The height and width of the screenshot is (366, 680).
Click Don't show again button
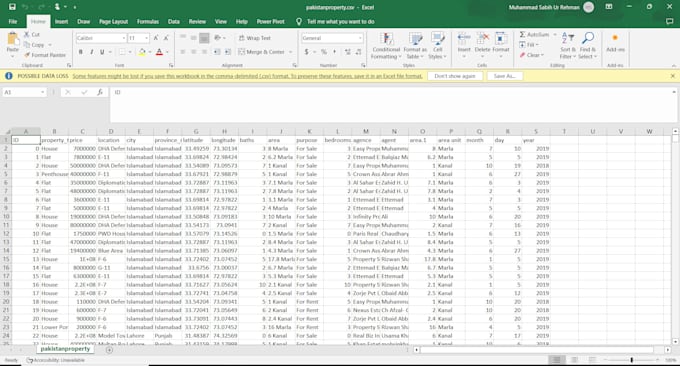point(454,76)
